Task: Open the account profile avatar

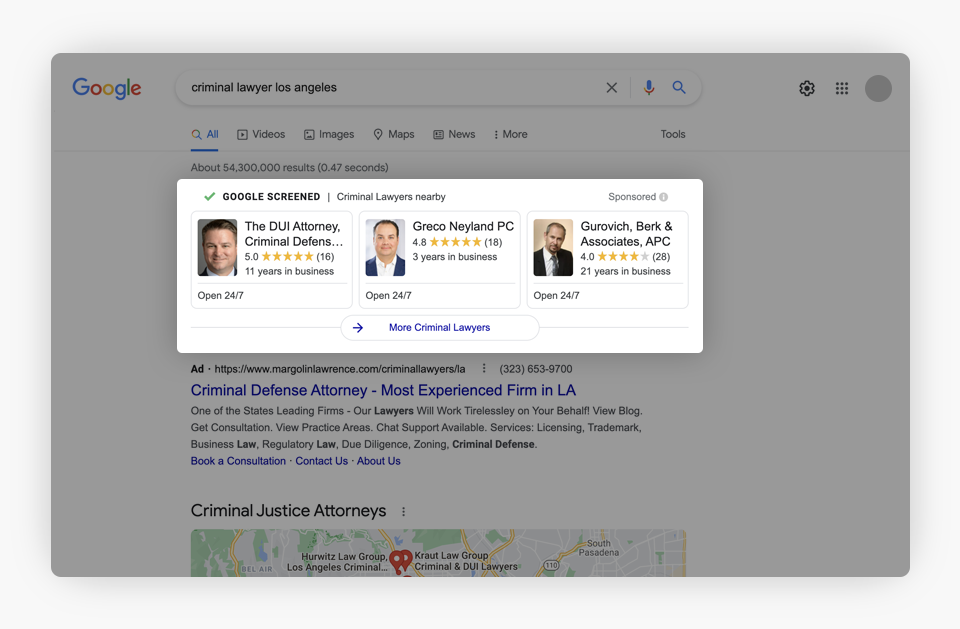Action: [878, 88]
